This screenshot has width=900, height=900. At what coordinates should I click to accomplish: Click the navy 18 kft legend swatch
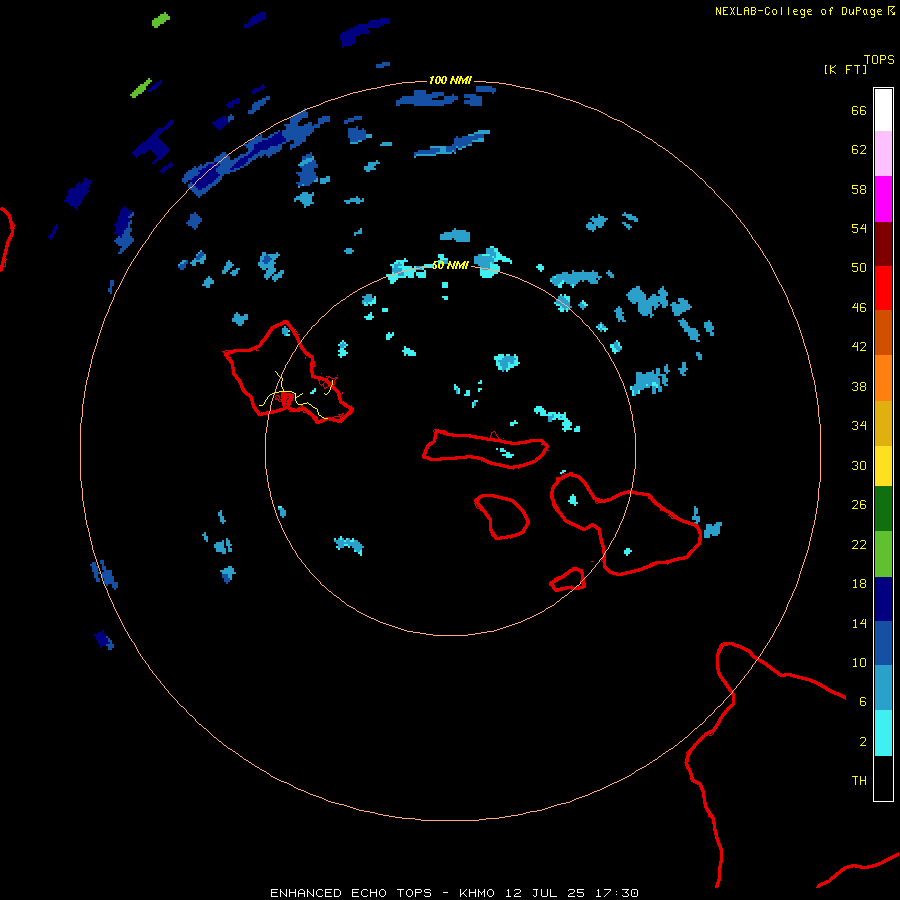(883, 599)
